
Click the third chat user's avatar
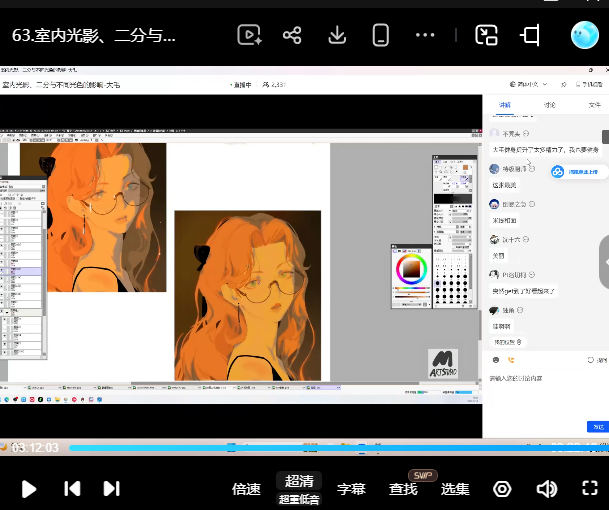click(x=494, y=204)
